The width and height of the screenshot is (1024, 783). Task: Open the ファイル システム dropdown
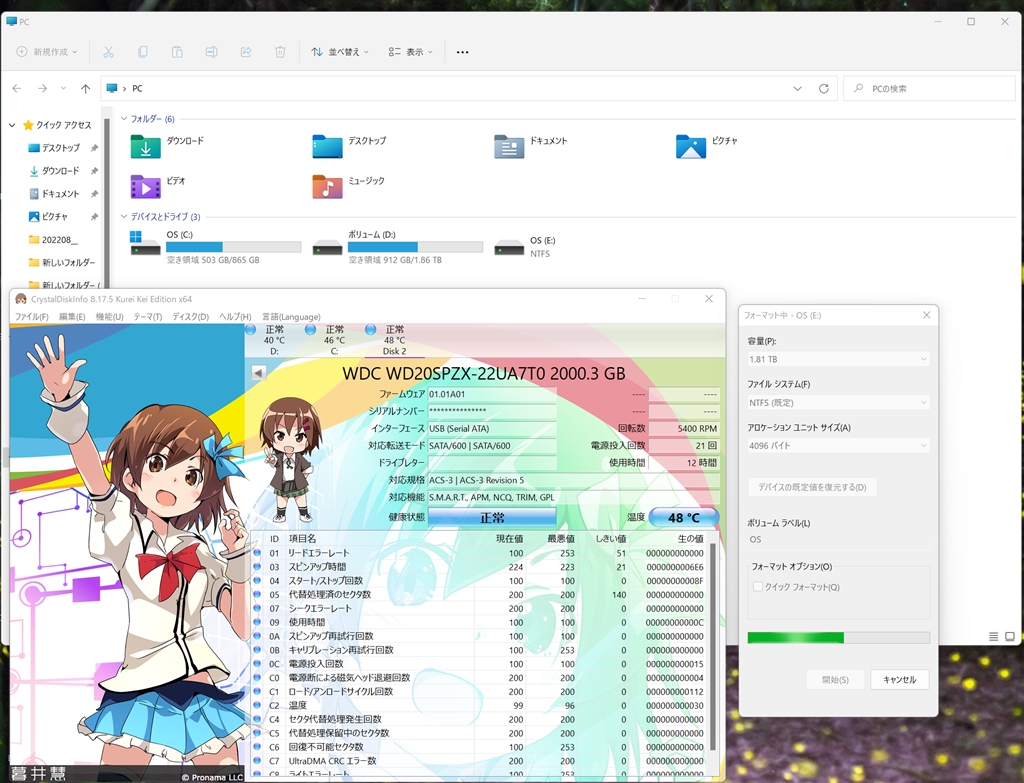(x=838, y=402)
